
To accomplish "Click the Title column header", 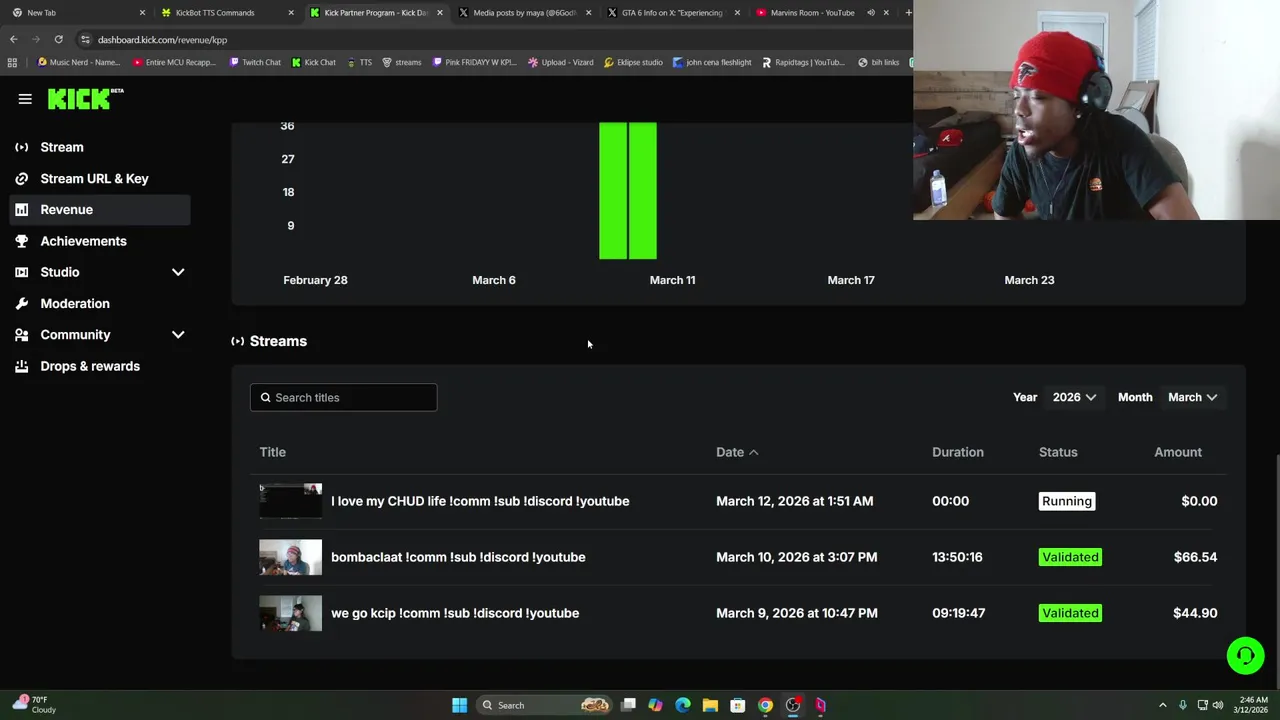I will point(272,452).
